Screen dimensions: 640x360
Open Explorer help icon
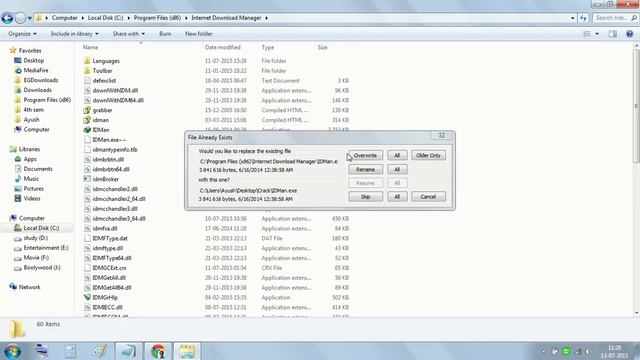click(629, 34)
